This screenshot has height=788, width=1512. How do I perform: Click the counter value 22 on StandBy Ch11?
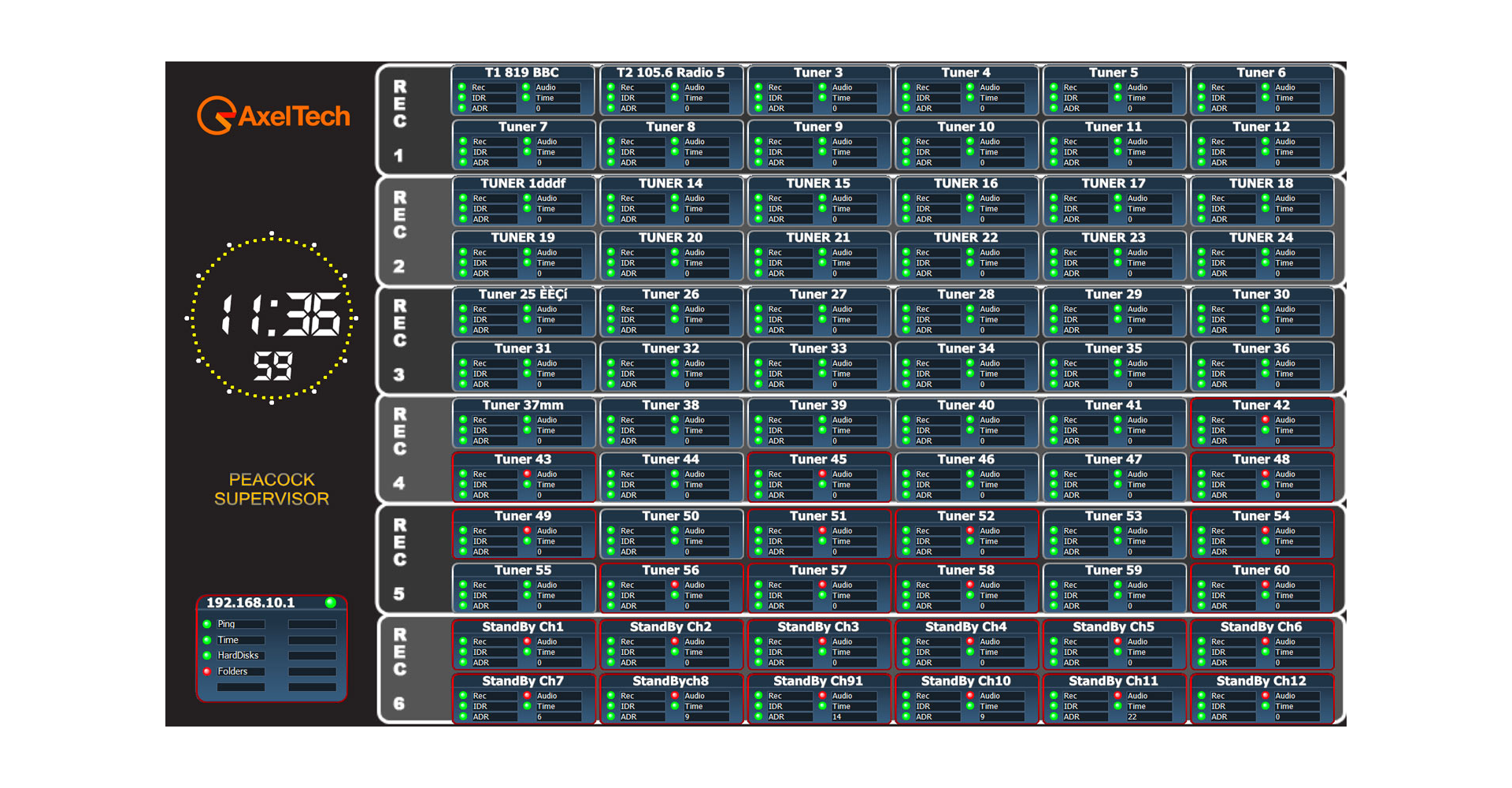[1132, 717]
